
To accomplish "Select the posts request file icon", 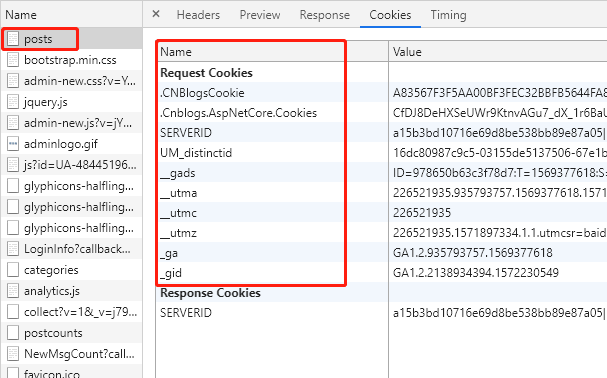I will pos(13,39).
